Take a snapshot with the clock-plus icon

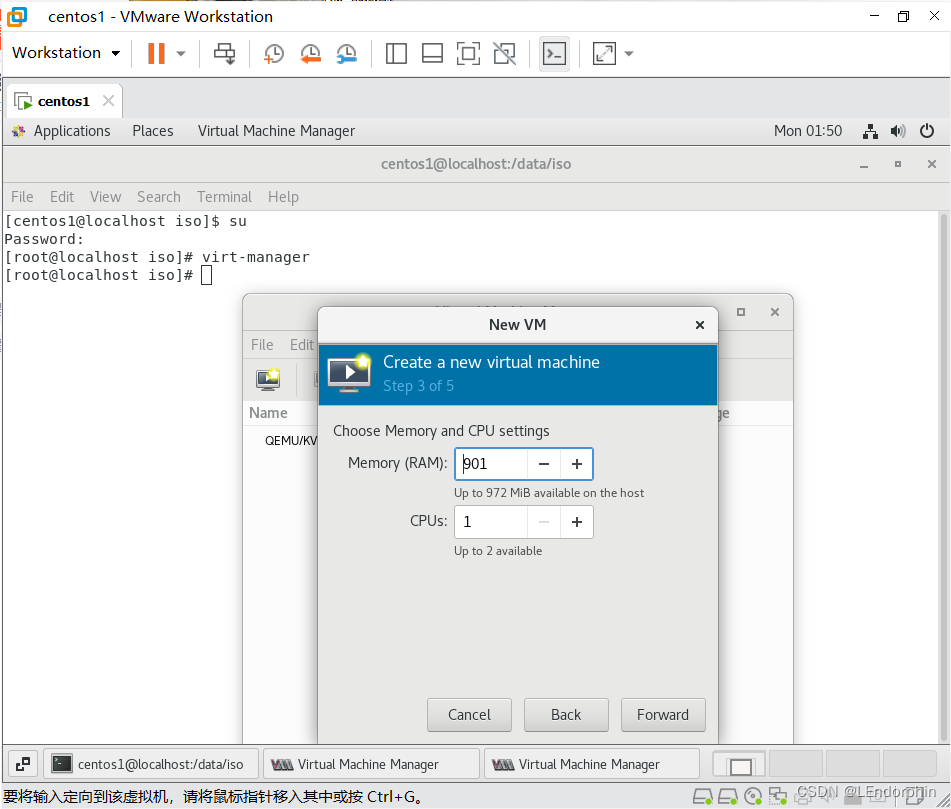(x=274, y=53)
